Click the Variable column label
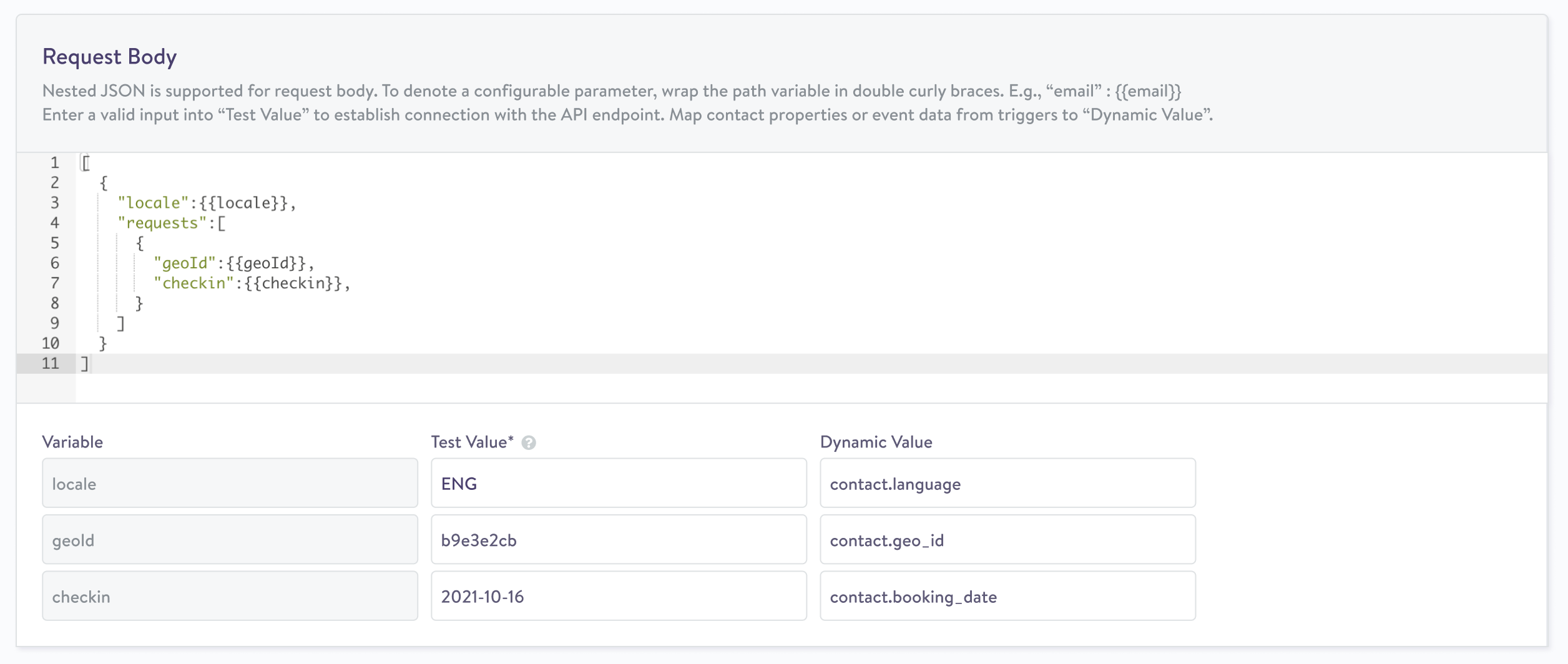The width and height of the screenshot is (1568, 664). (x=72, y=442)
